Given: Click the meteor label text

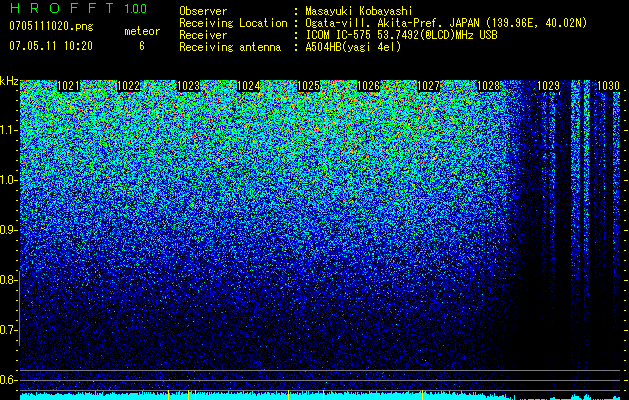Looking at the screenshot, I should [142, 31].
